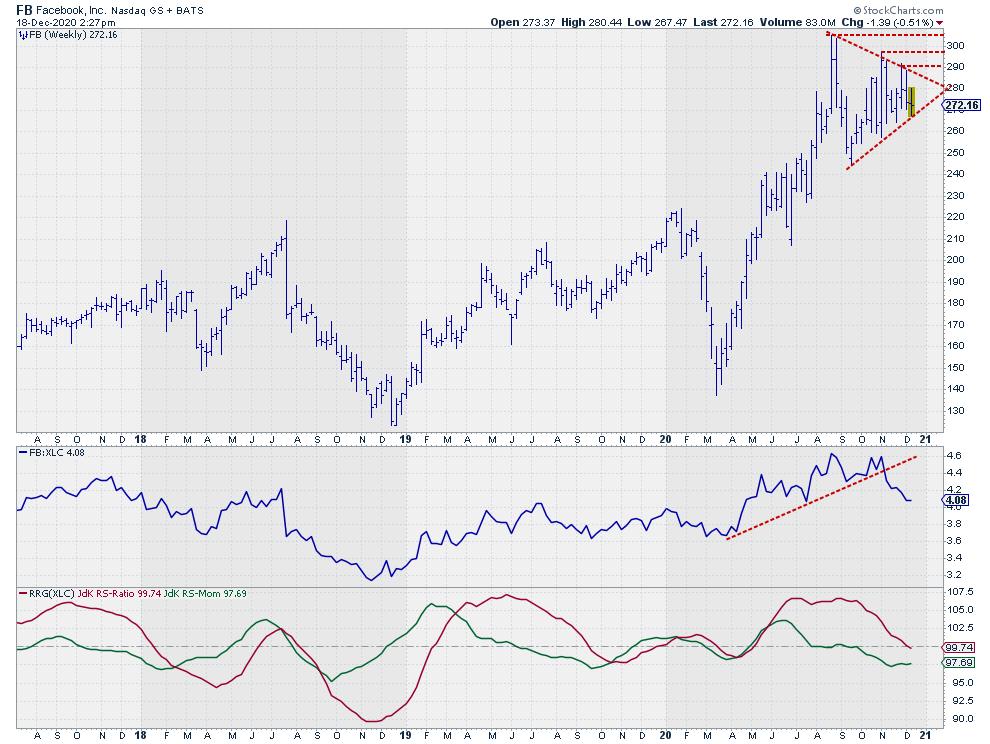
Task: Click the 4.08 FB:XLC value tag
Action: tap(953, 498)
